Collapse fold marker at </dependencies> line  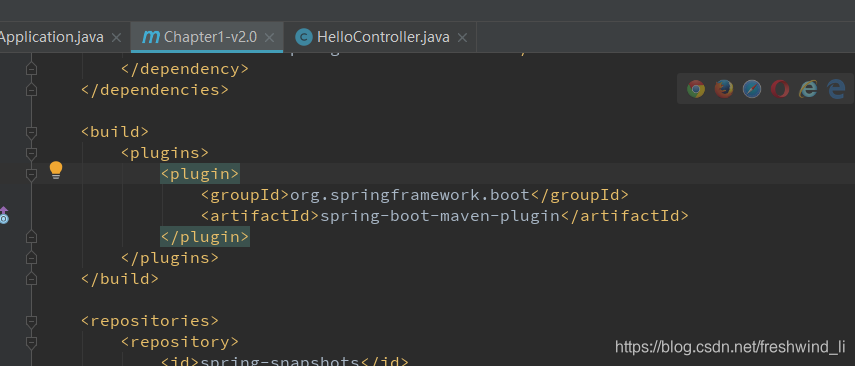point(32,90)
